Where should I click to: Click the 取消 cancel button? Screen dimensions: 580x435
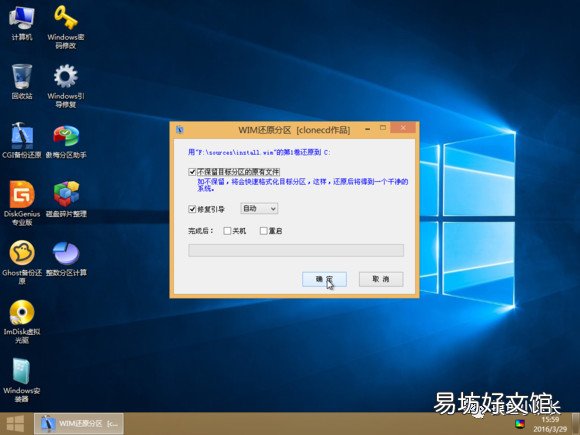[x=381, y=279]
